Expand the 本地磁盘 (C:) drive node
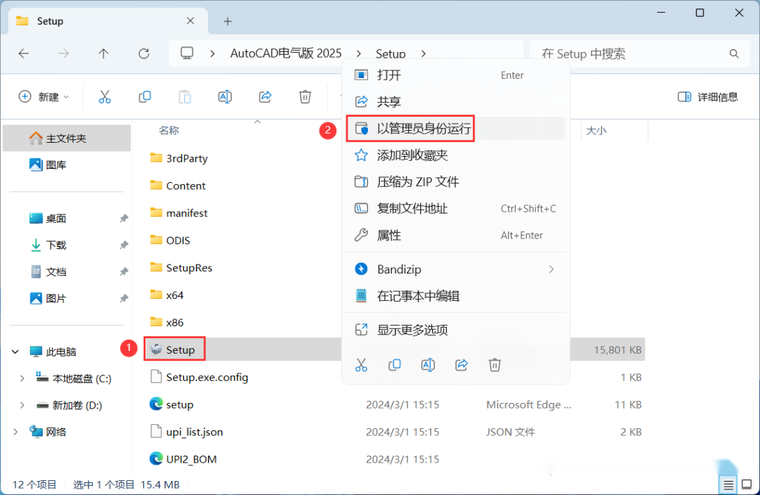Screen dimensions: 760x495 [23, 378]
